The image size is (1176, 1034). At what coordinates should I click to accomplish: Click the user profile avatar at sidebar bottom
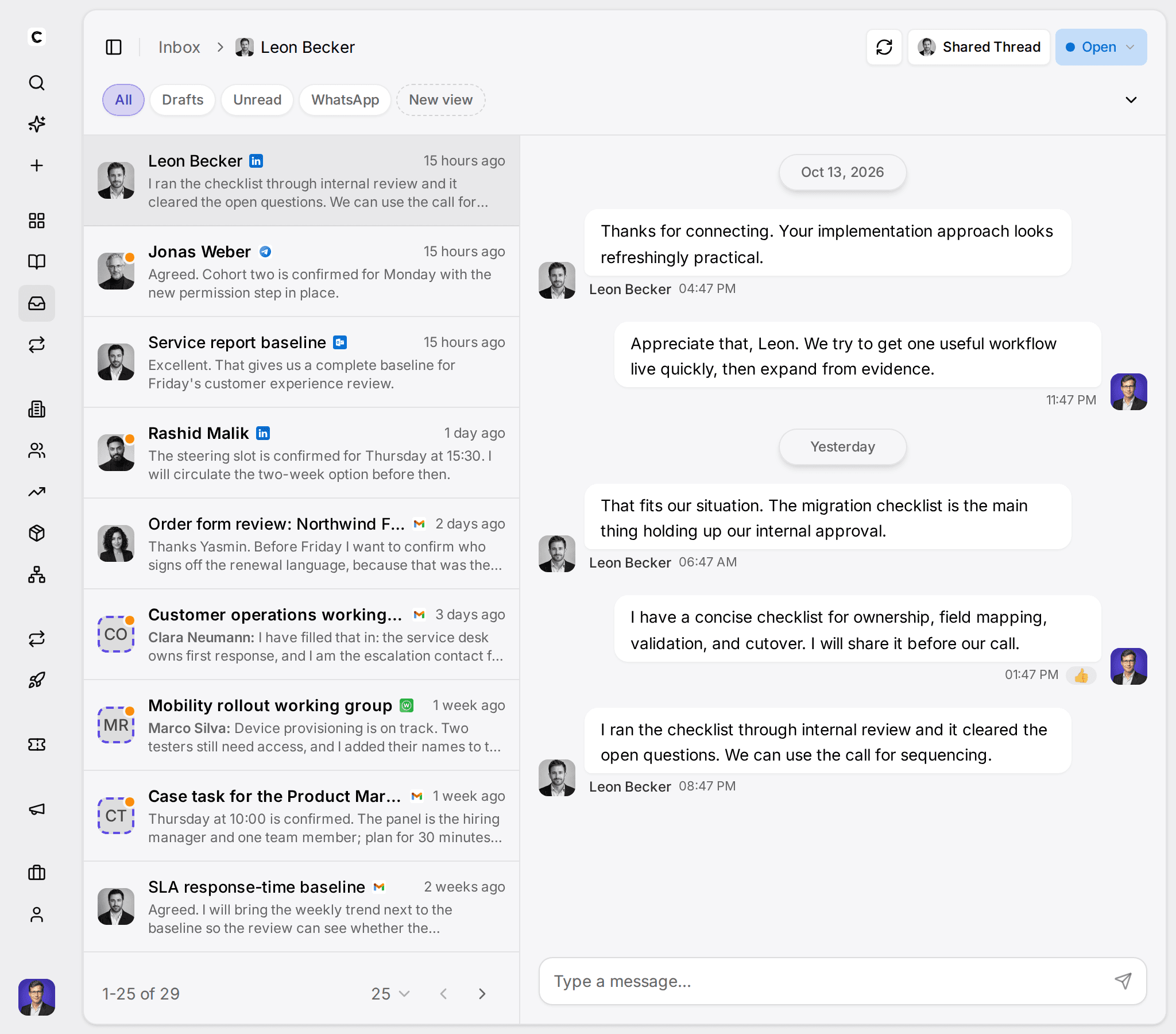pyautogui.click(x=37, y=997)
